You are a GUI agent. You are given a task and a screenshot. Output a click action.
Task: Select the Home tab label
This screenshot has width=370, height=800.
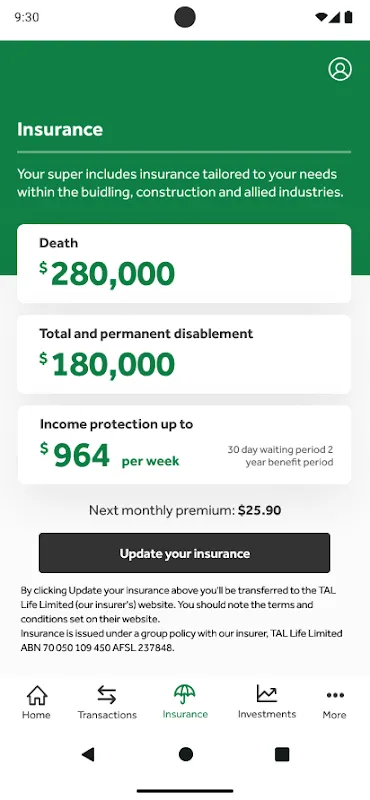tap(36, 715)
